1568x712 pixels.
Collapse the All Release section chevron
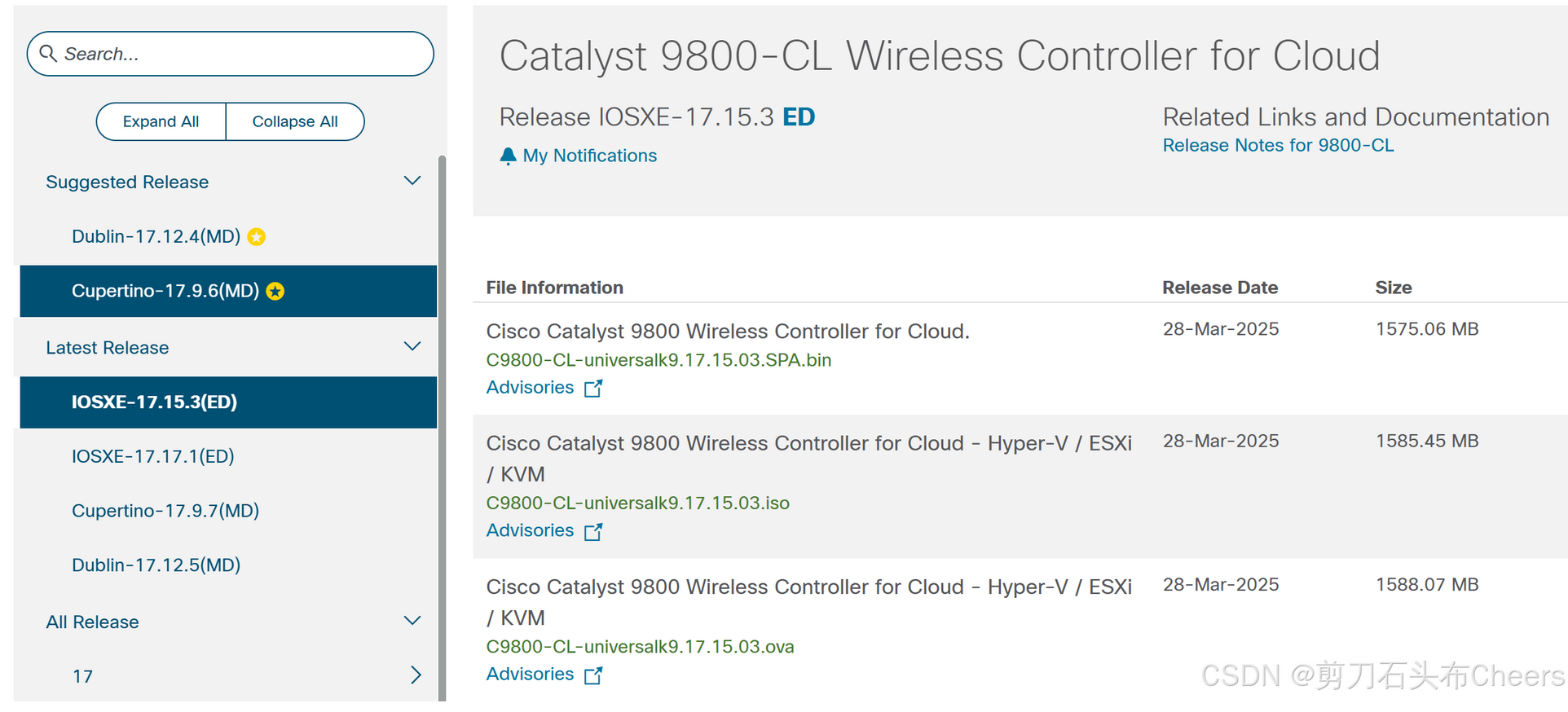(x=412, y=621)
